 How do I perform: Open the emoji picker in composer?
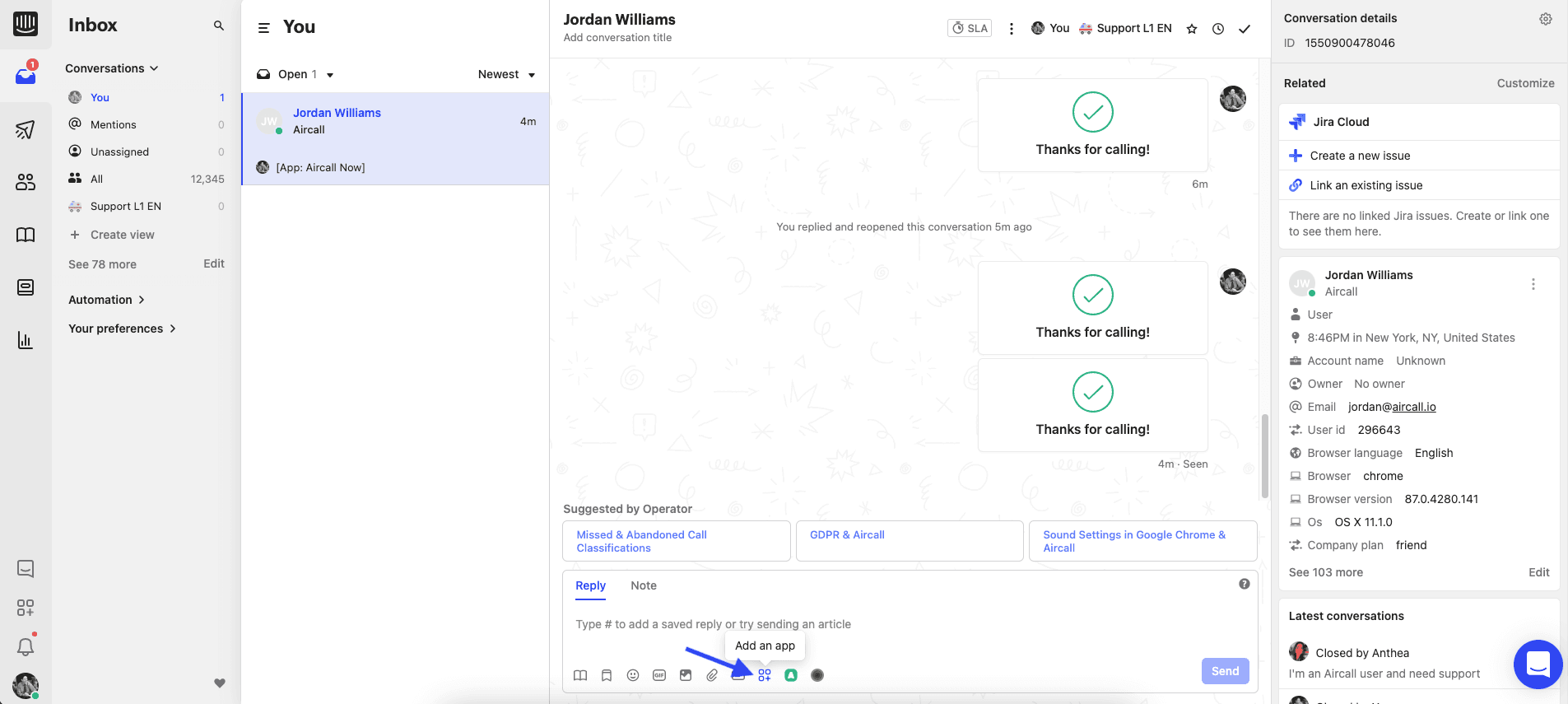point(633,675)
